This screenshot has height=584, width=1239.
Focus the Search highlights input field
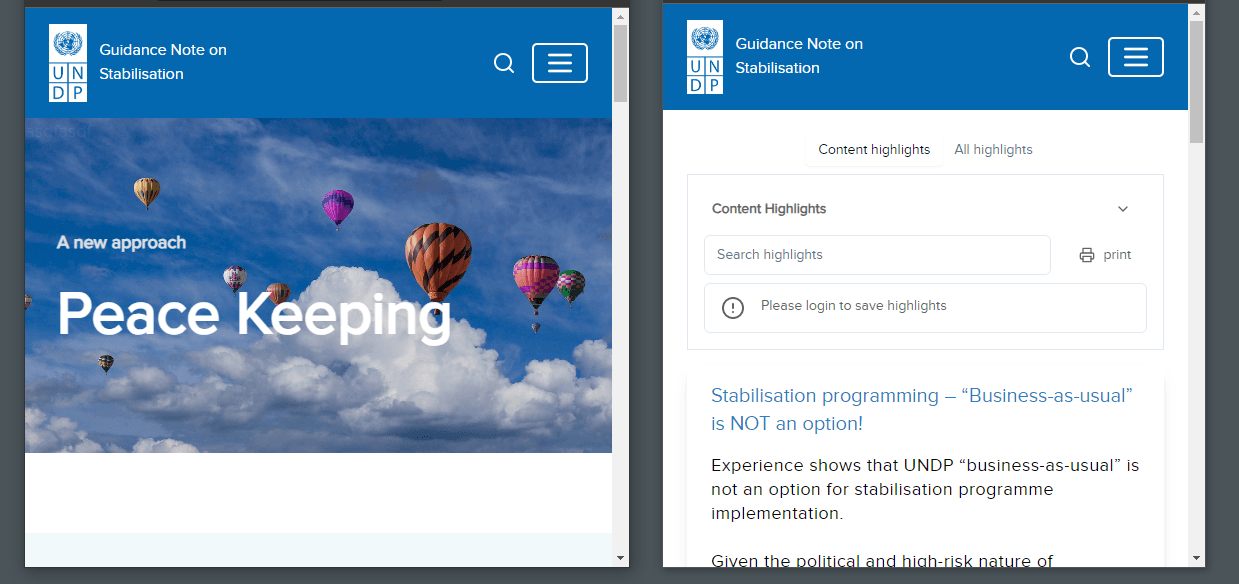(877, 255)
